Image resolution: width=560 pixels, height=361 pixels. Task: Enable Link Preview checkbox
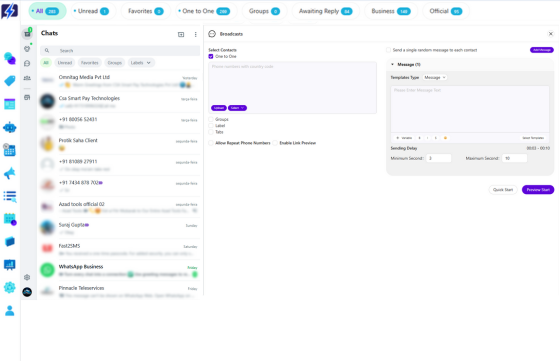point(275,143)
